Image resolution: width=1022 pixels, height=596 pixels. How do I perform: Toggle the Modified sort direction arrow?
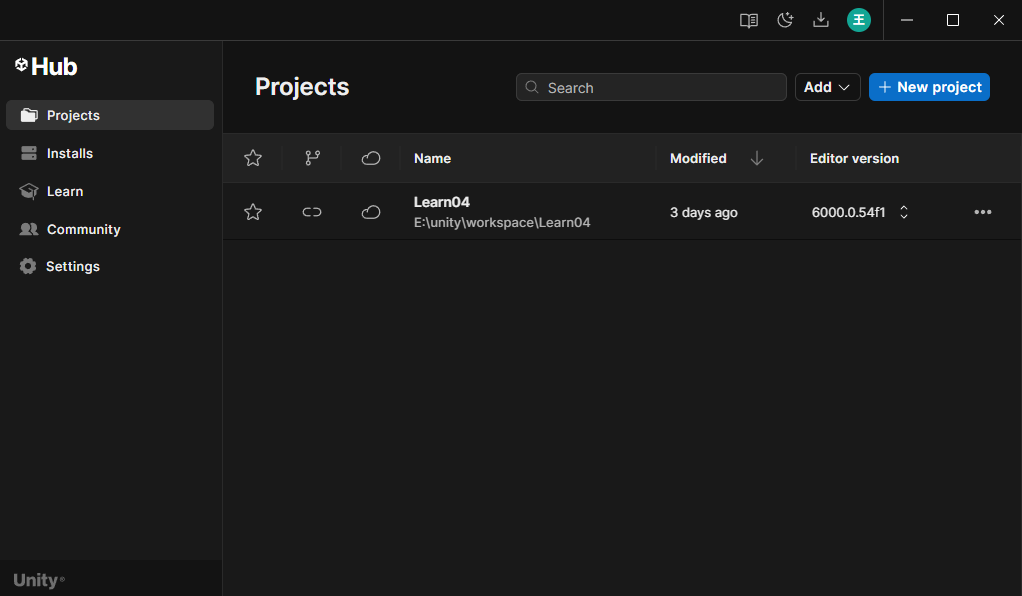(757, 158)
